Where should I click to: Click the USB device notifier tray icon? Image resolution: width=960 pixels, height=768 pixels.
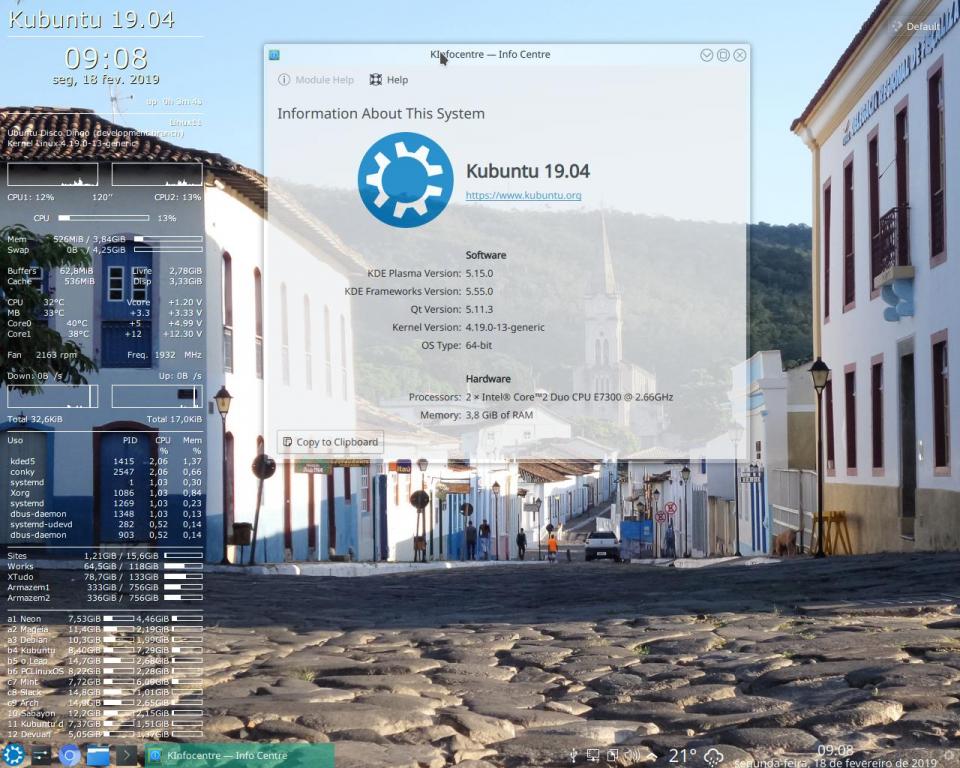pos(574,755)
